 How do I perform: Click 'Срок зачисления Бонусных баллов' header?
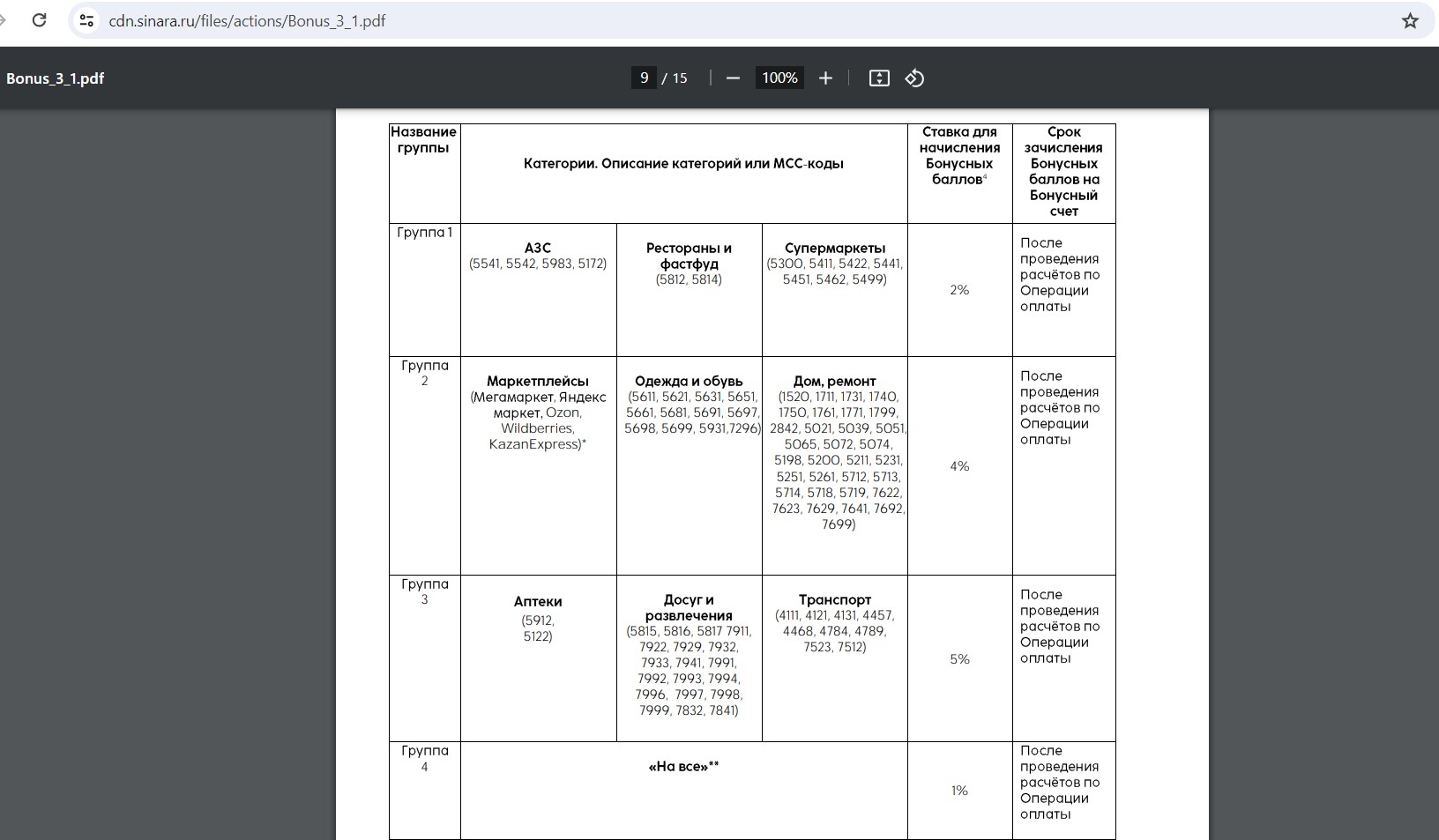[1063, 172]
